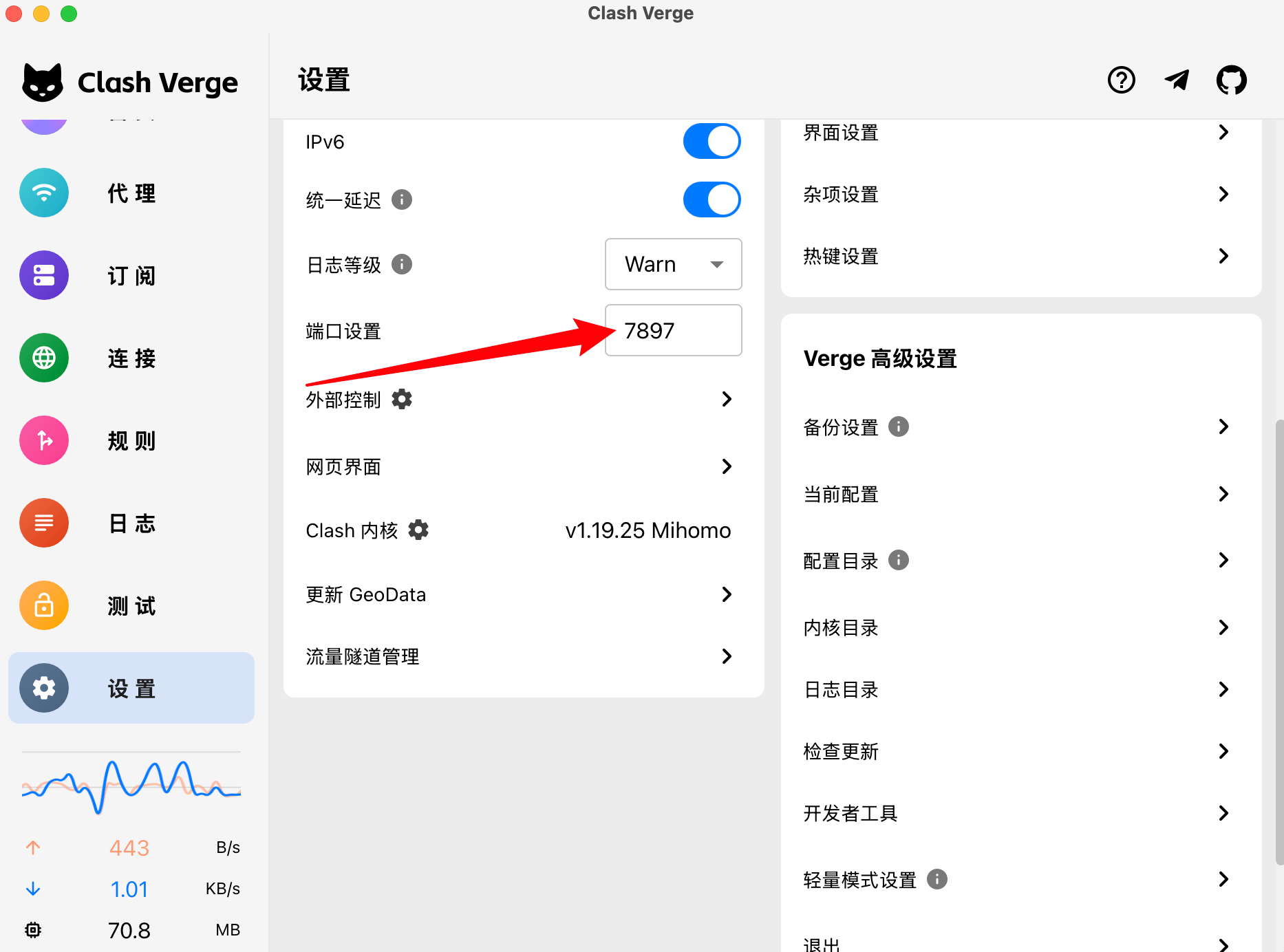
Task: Click the info icon beside 轻量模式设置
Action: pos(937,879)
